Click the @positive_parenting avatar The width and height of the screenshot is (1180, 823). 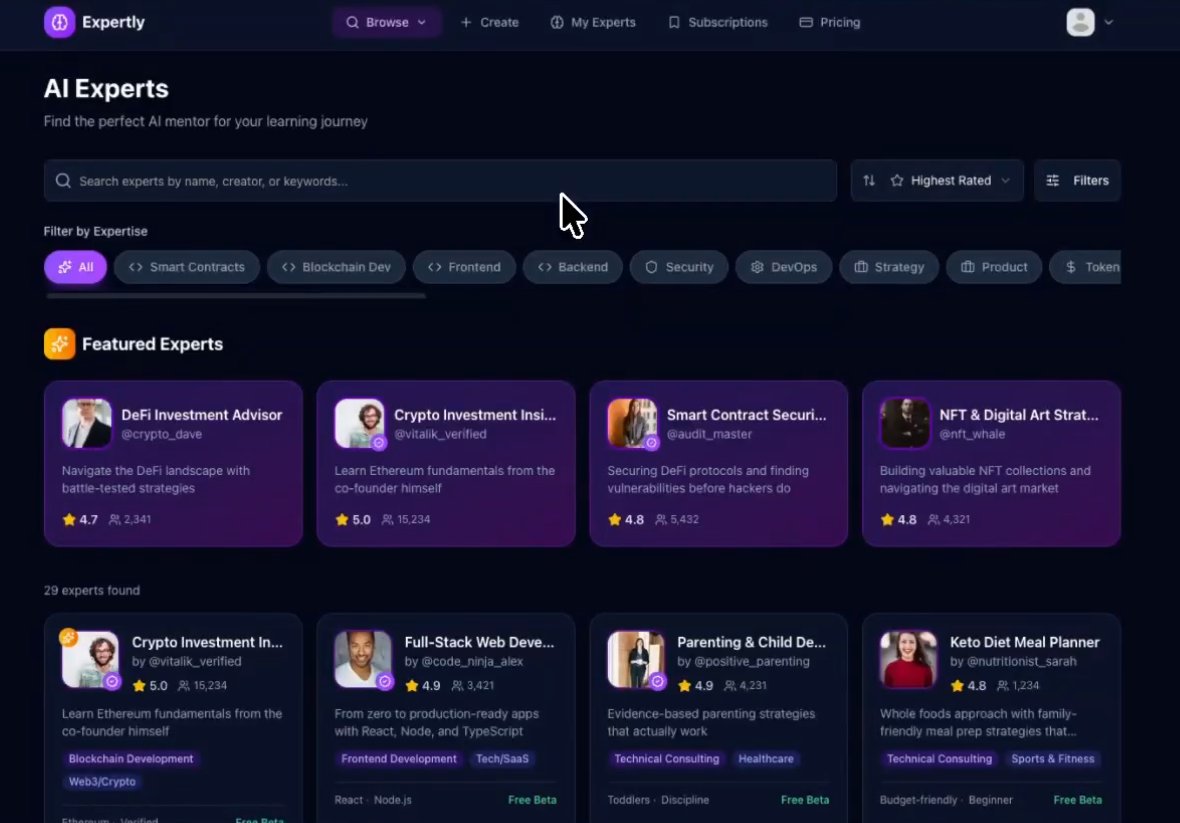(x=636, y=659)
